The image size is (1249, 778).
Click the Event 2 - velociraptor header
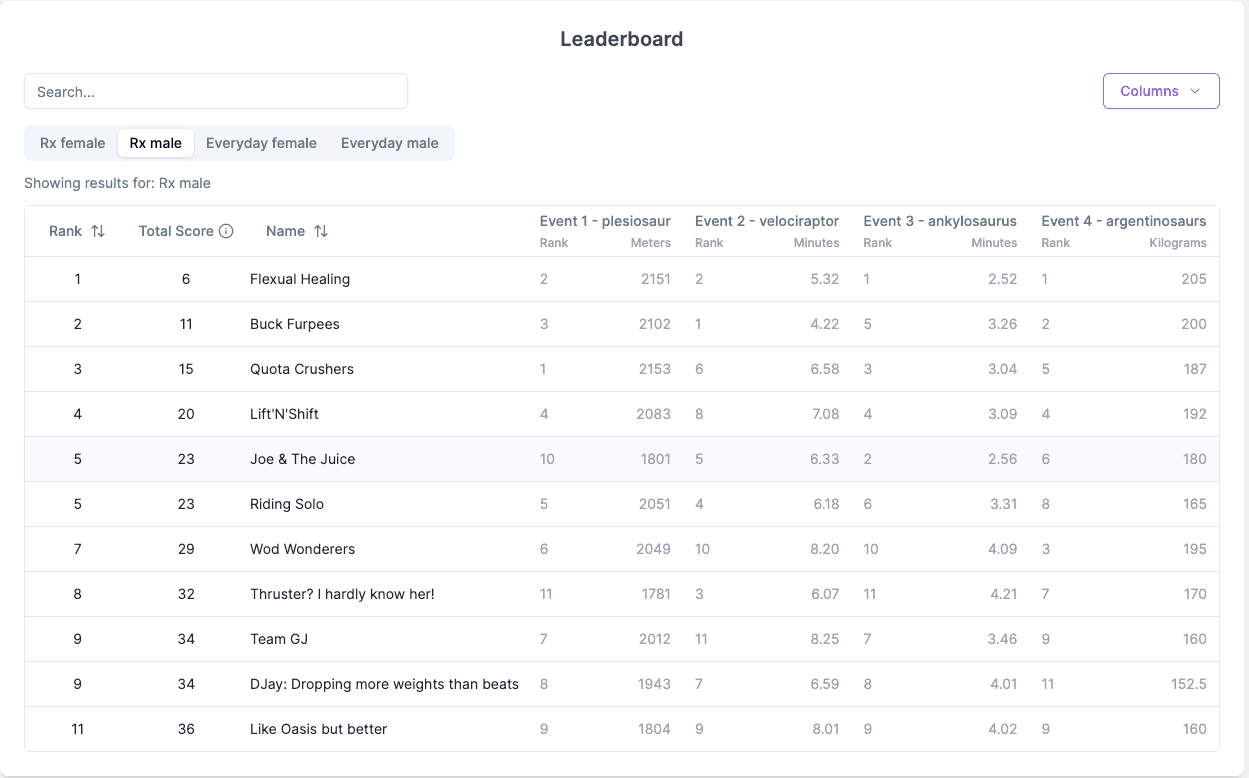767,221
